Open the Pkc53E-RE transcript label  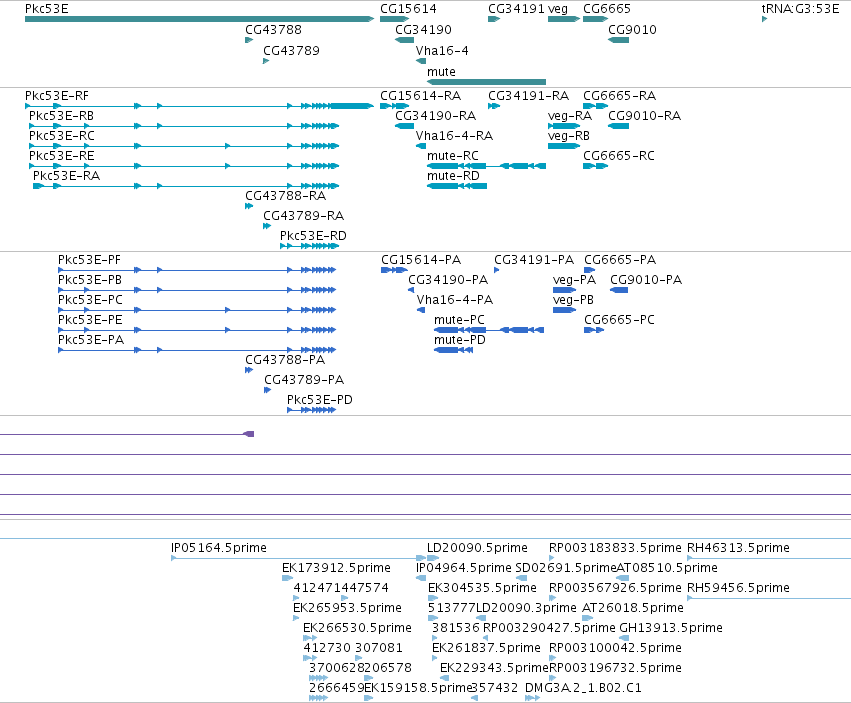click(62, 156)
